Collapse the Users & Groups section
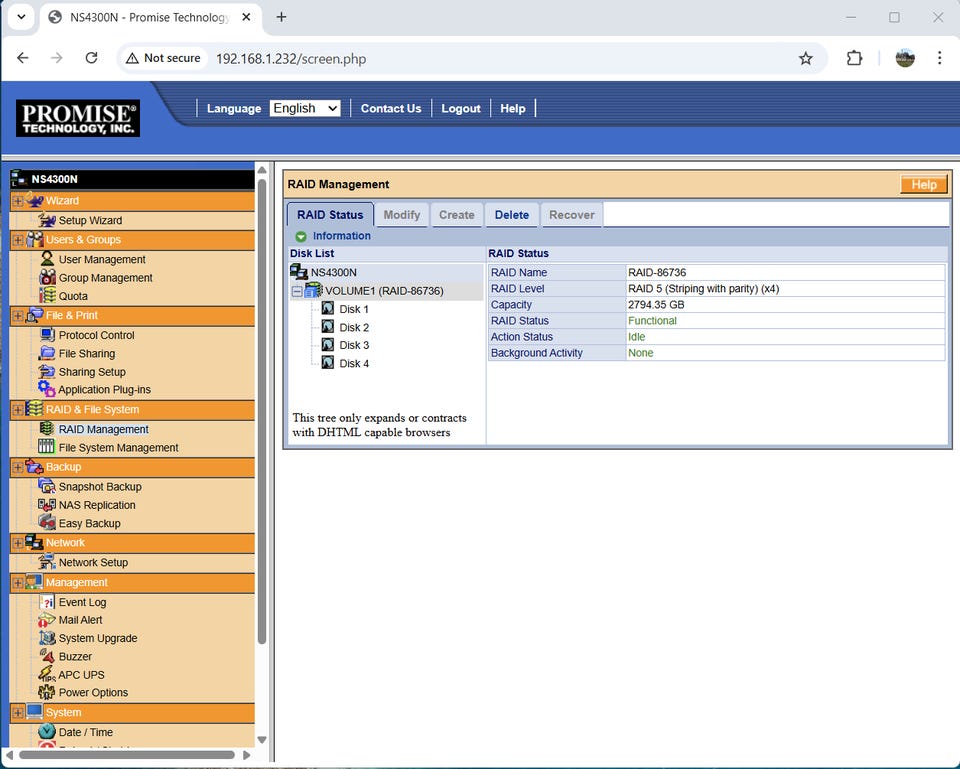 (x=18, y=240)
